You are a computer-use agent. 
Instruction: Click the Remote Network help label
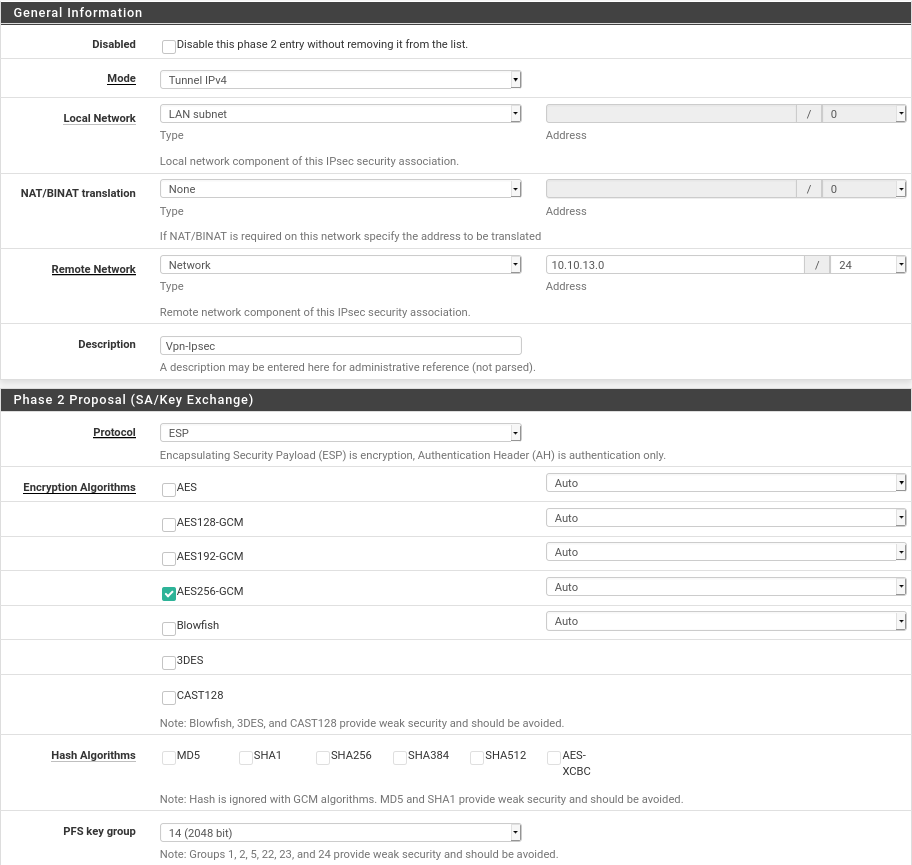coord(94,269)
